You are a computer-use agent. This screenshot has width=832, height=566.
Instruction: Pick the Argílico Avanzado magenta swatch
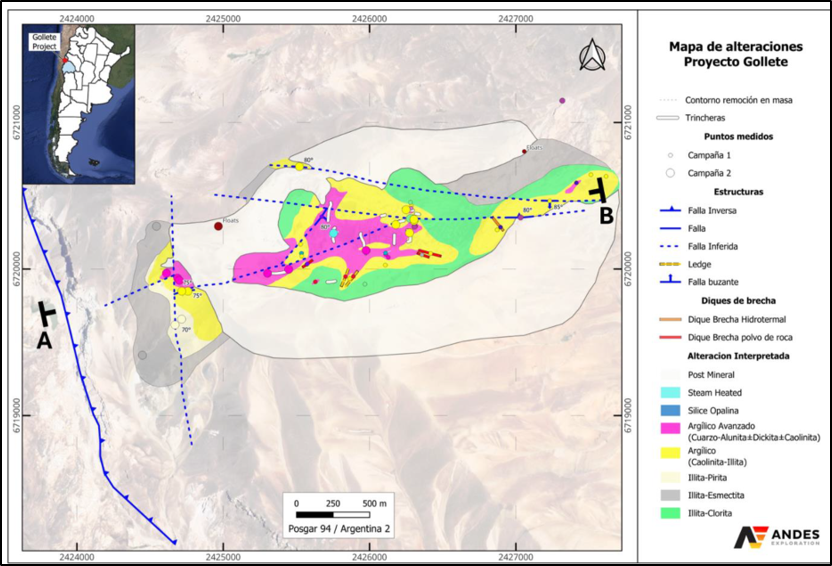(x=670, y=428)
